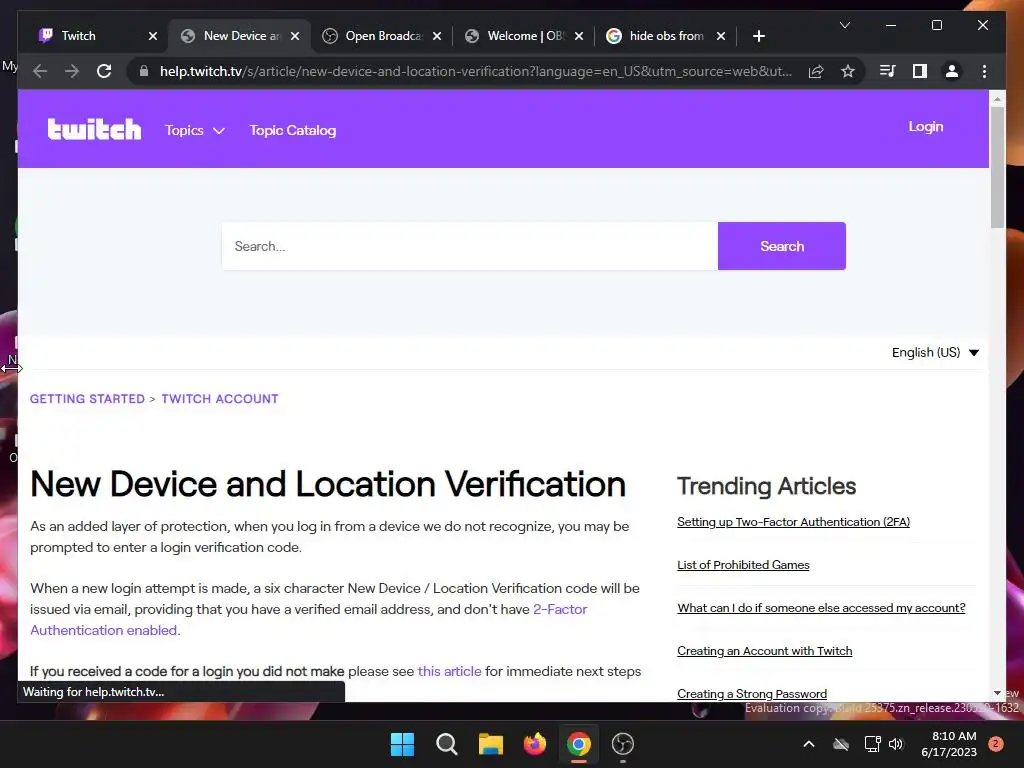Click the Chrome taskbar icon
This screenshot has height=768, width=1024.
tap(579, 744)
